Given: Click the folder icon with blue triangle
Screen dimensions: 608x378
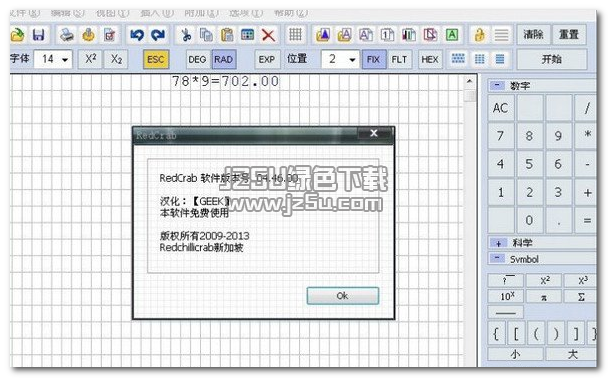Looking at the screenshot, I should tap(323, 35).
